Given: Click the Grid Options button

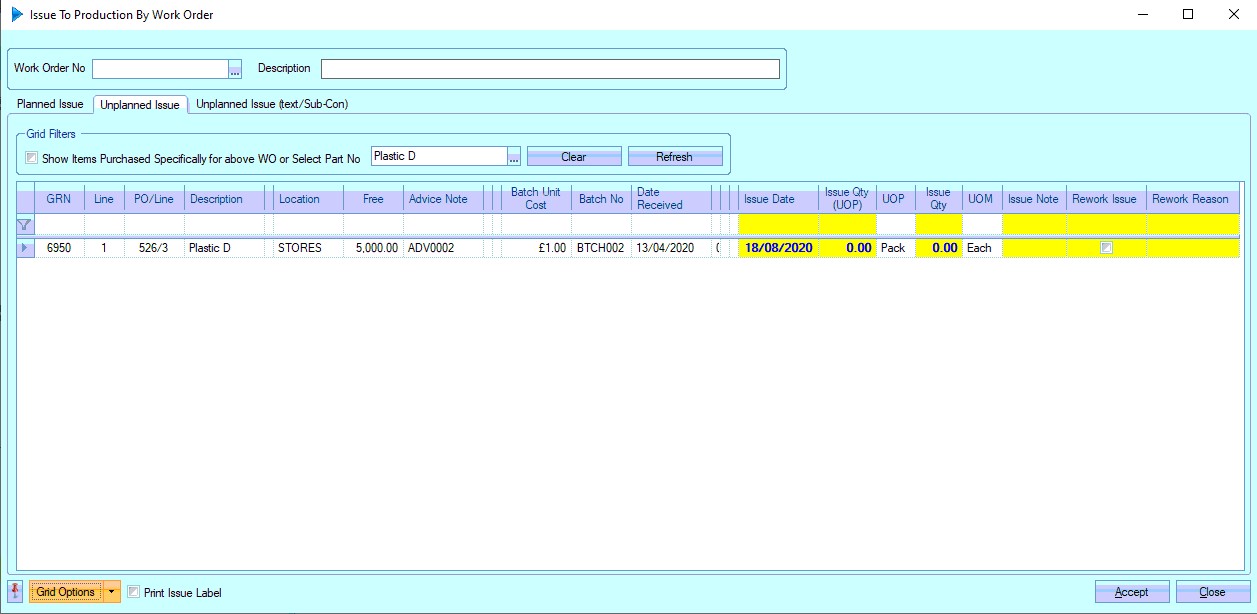Looking at the screenshot, I should [65, 592].
